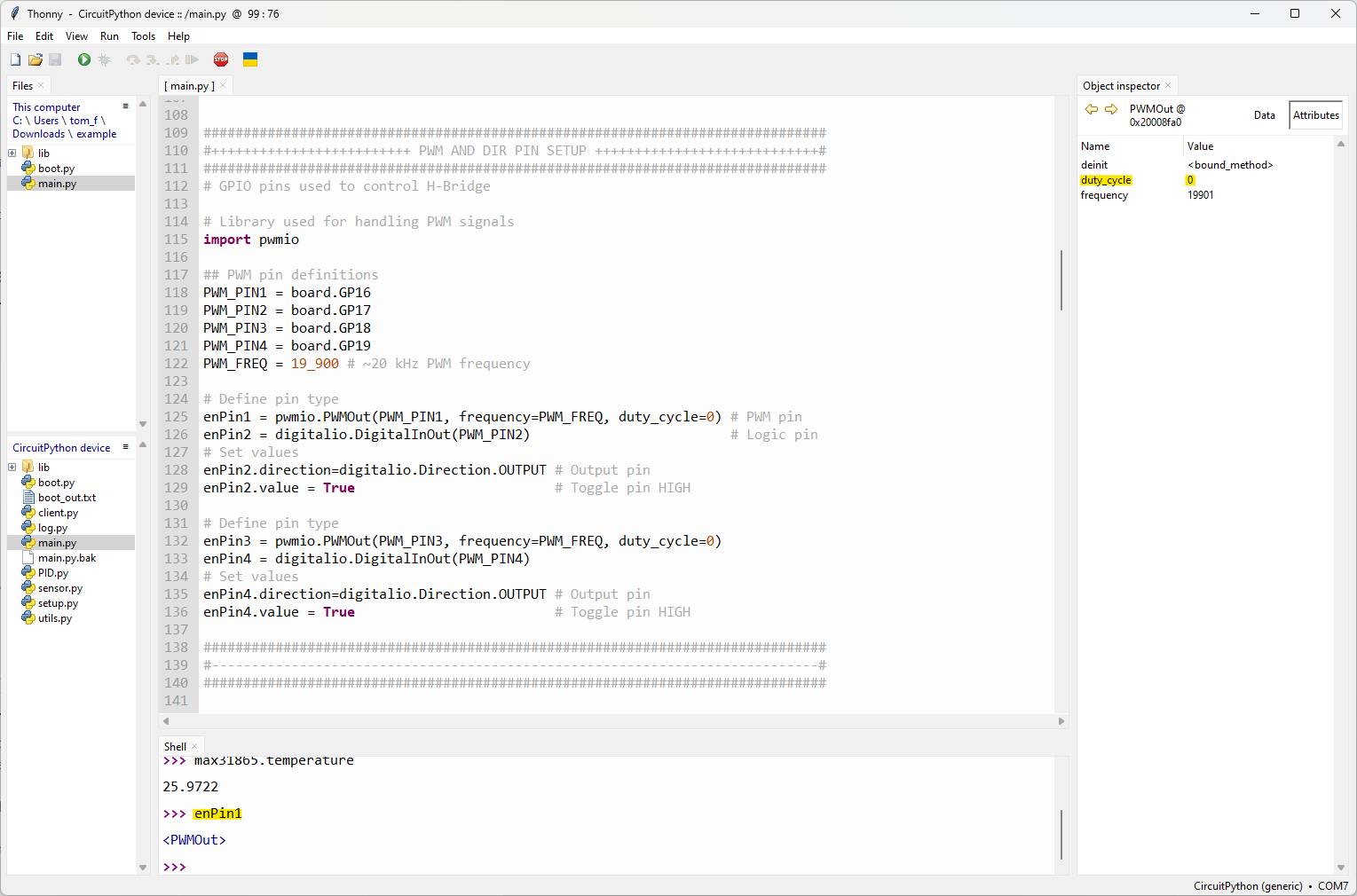Image resolution: width=1357 pixels, height=896 pixels.
Task: Click line 122 PWM_FREQ code line
Action: tap(367, 364)
